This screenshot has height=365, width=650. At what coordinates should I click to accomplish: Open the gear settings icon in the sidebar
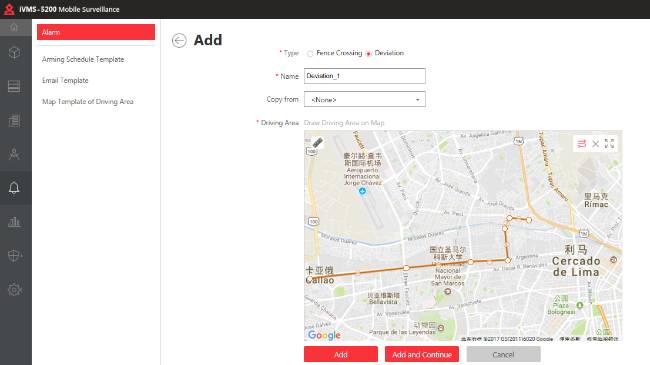14,290
